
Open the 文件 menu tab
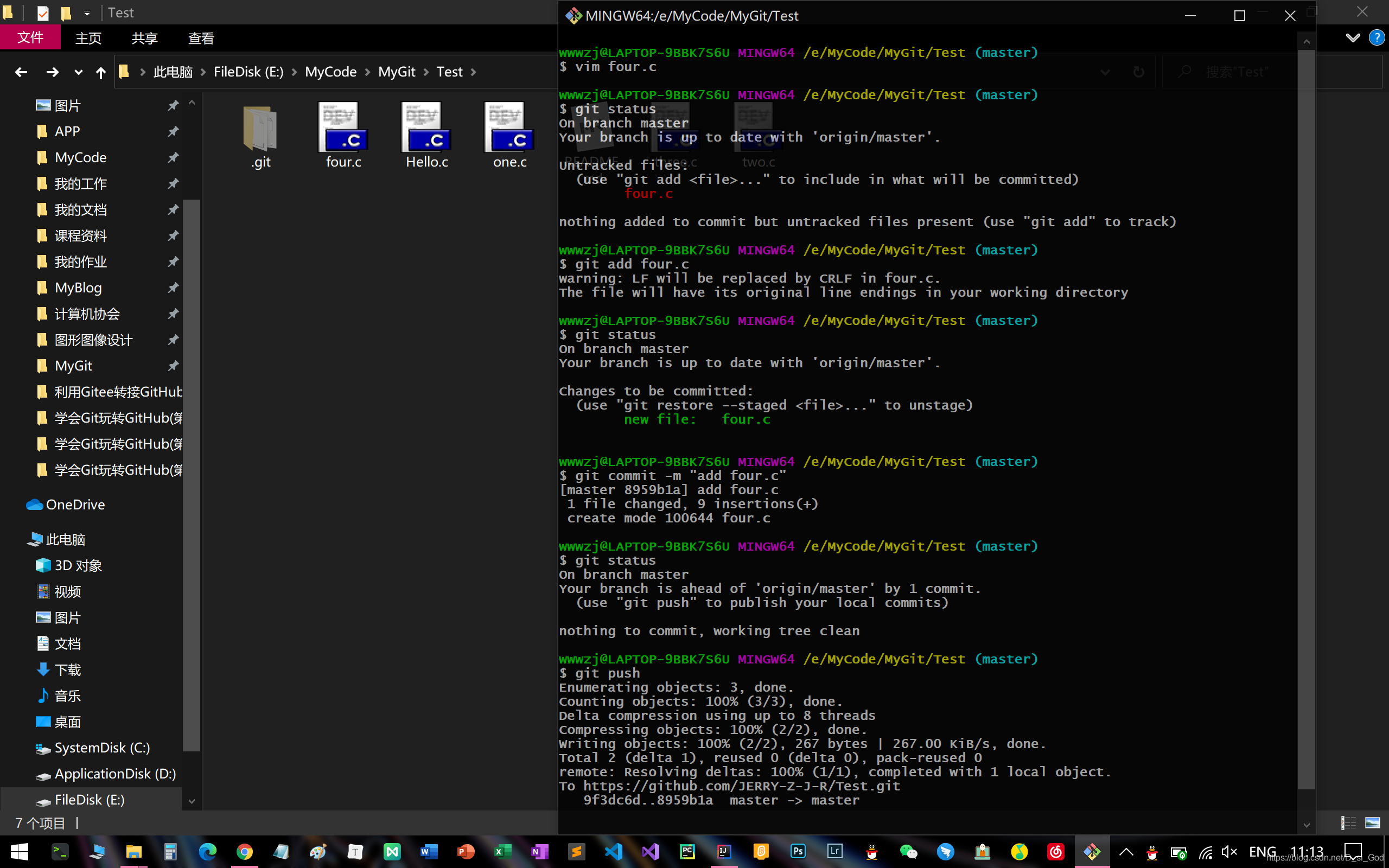[30, 38]
